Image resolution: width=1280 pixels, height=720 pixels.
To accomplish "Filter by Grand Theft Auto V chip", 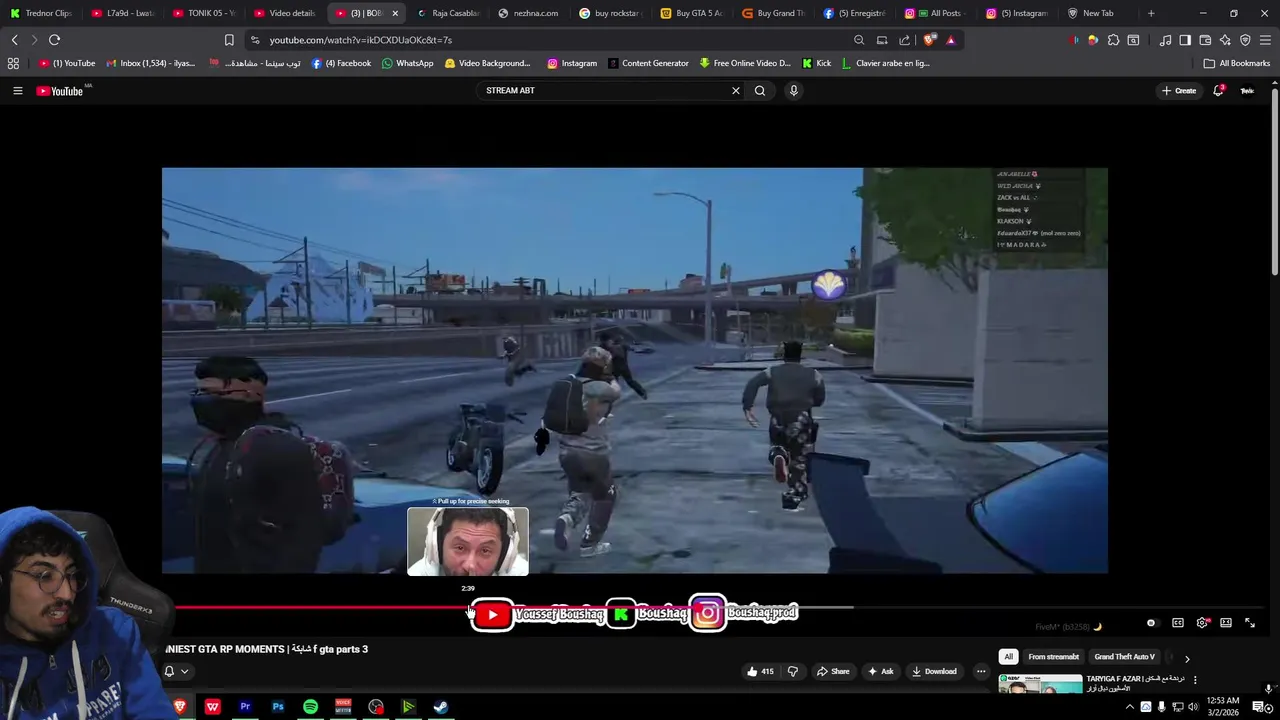I will coord(1124,657).
